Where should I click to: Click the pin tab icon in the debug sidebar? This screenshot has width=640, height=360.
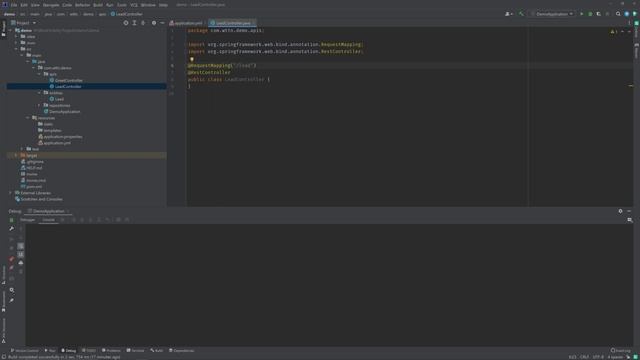(11, 300)
